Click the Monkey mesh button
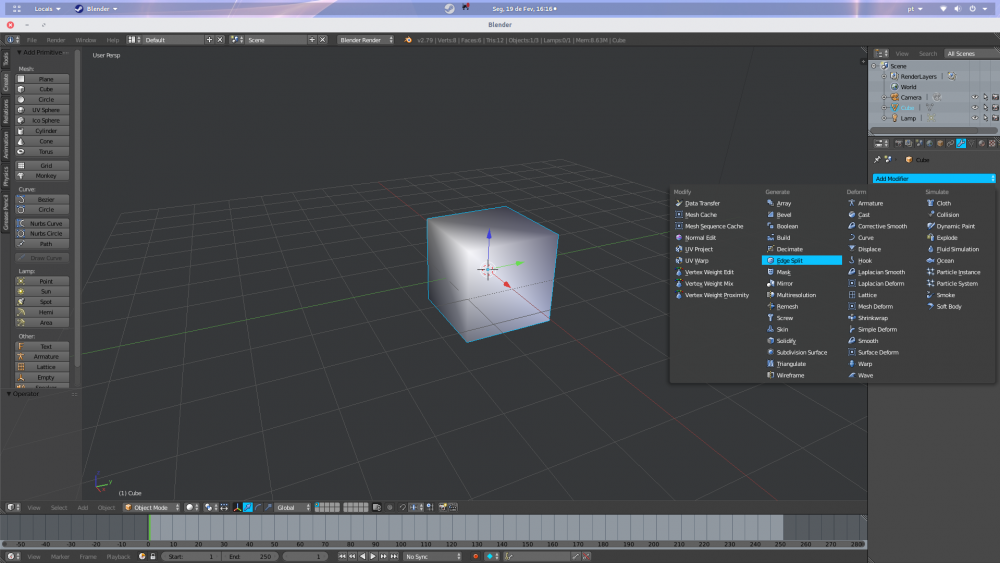1000x563 pixels. [45, 175]
